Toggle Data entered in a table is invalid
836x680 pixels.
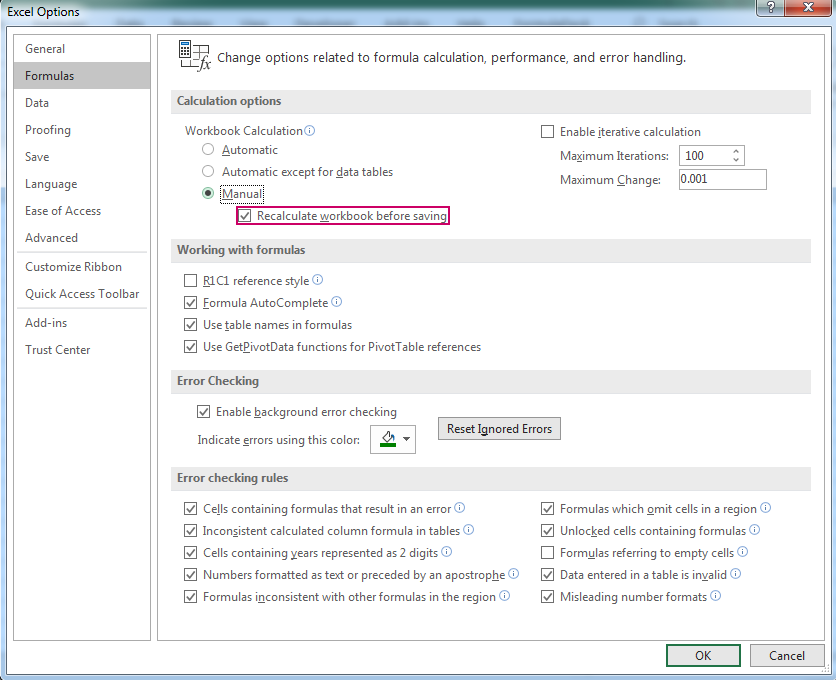pos(548,574)
